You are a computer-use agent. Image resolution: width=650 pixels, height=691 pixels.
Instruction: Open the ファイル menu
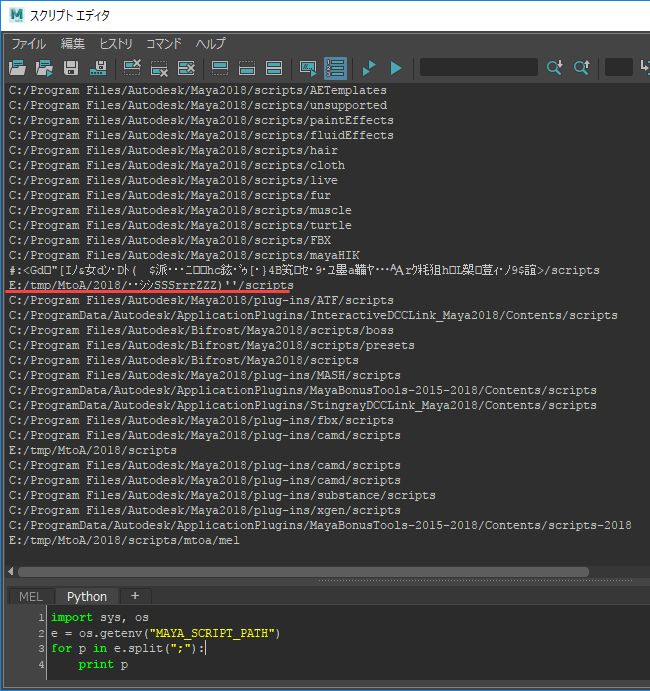[29, 44]
